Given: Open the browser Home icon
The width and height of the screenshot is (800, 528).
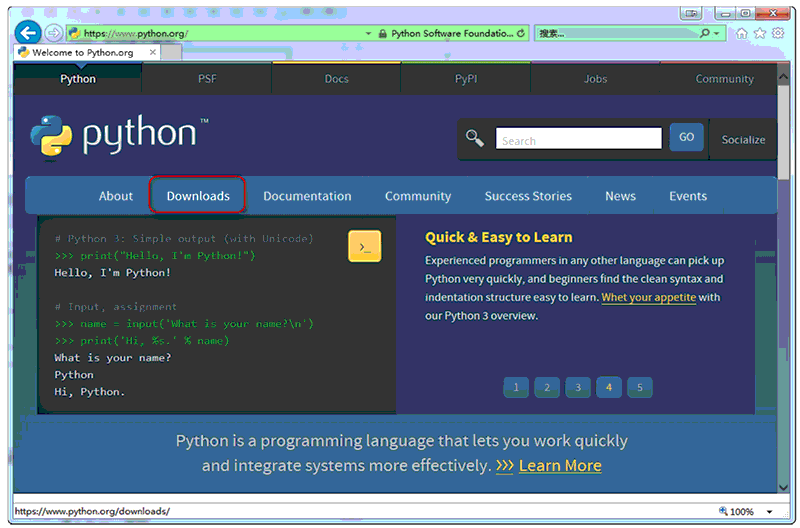Looking at the screenshot, I should click(741, 34).
